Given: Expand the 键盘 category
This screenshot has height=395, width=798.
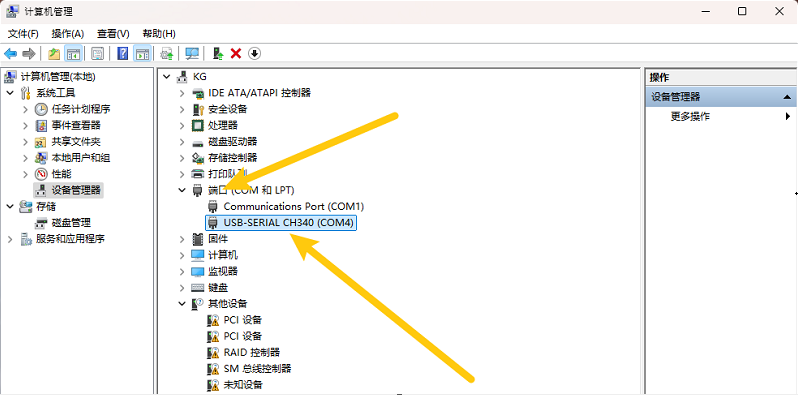Looking at the screenshot, I should [x=182, y=288].
